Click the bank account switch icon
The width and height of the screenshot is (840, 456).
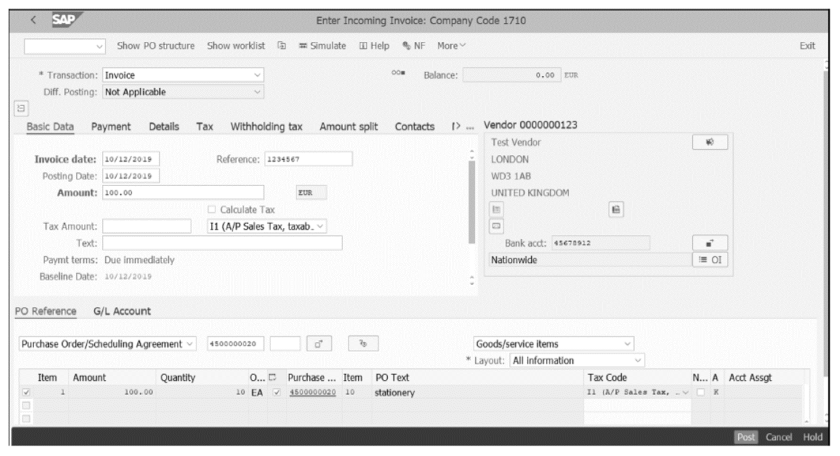click(709, 243)
